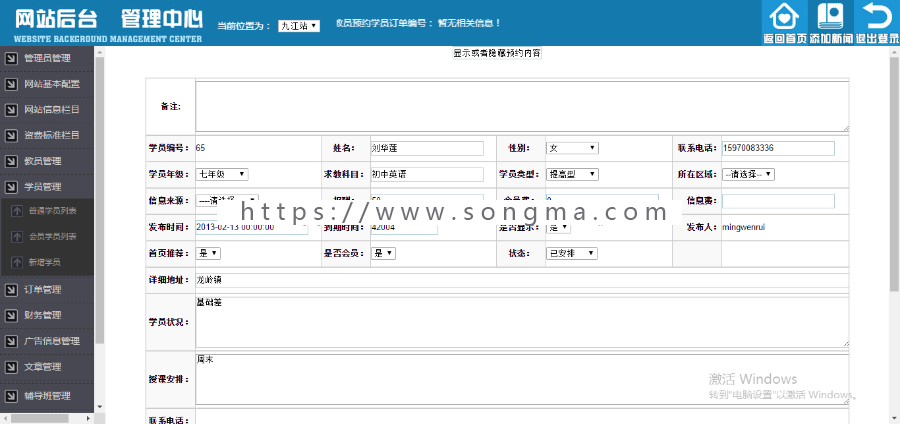900x424 pixels.
Task: Click the main page vertical scrollbar
Action: (x=895, y=172)
